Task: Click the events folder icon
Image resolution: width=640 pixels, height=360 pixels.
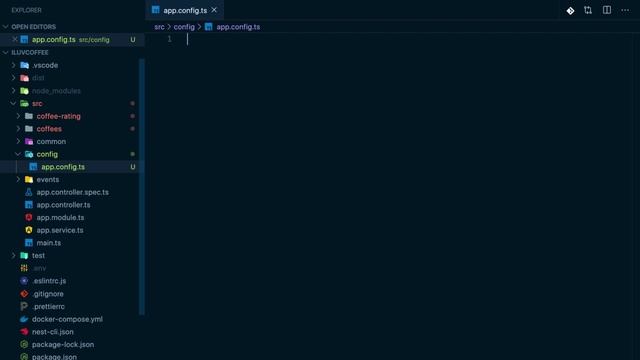Action: pyautogui.click(x=29, y=179)
